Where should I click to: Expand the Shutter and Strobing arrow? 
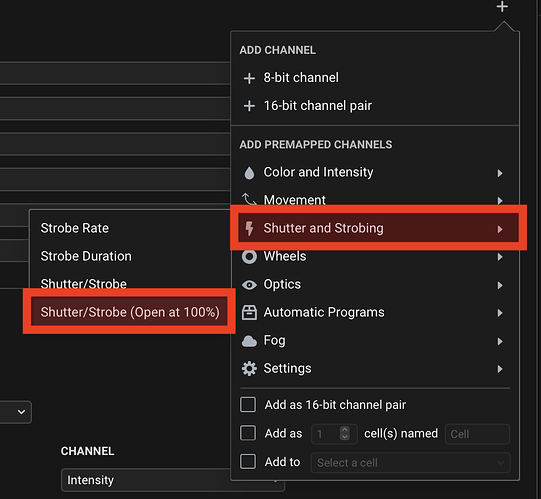tap(500, 229)
